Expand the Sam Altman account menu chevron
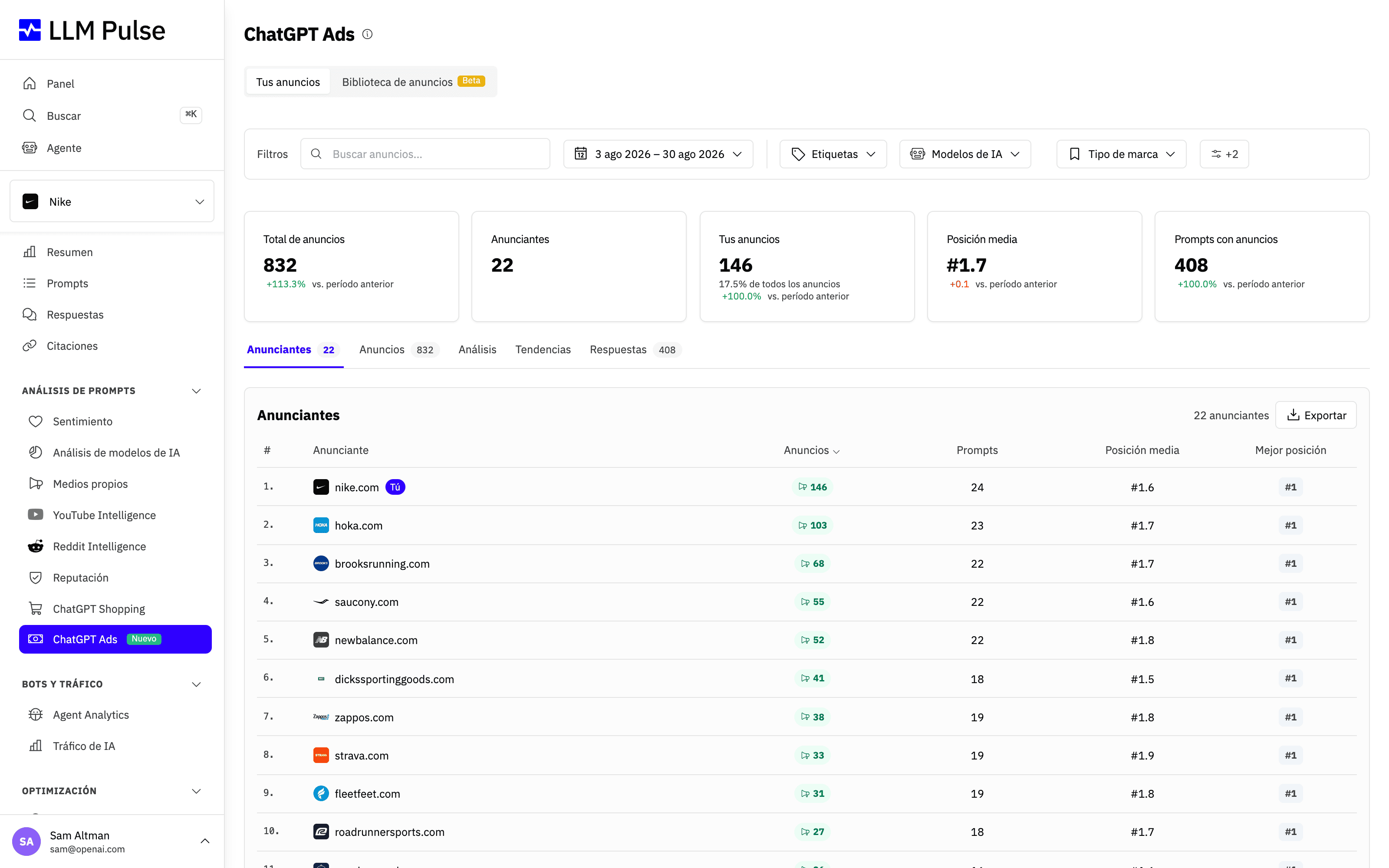 [205, 841]
